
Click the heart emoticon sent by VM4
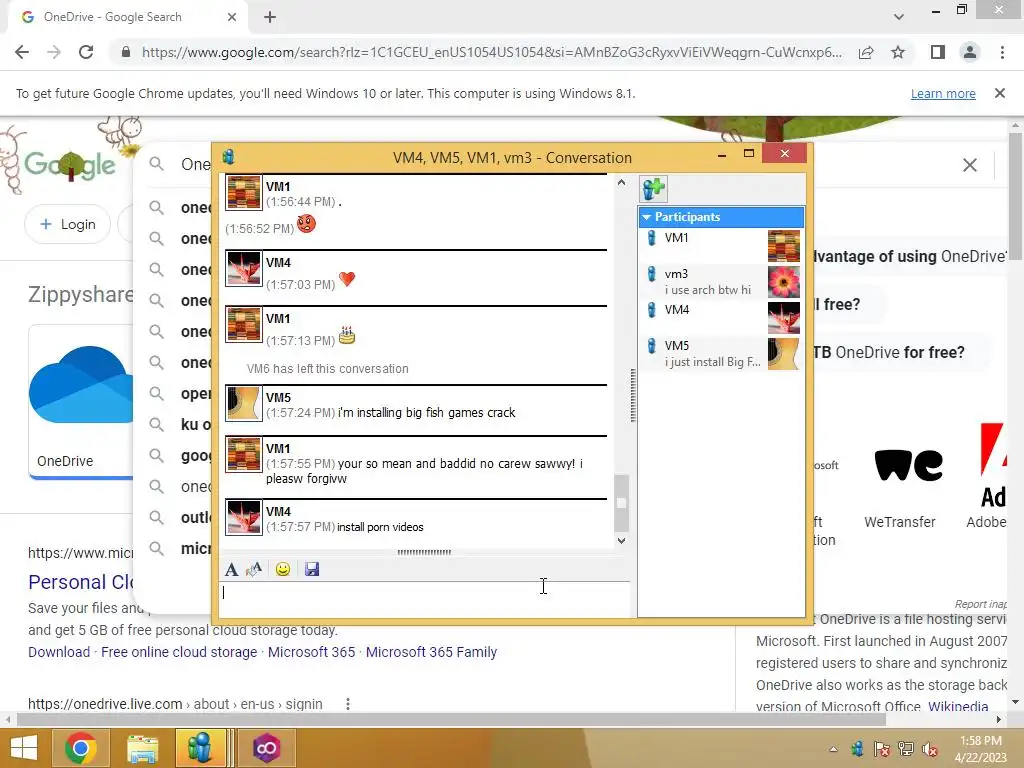(347, 279)
